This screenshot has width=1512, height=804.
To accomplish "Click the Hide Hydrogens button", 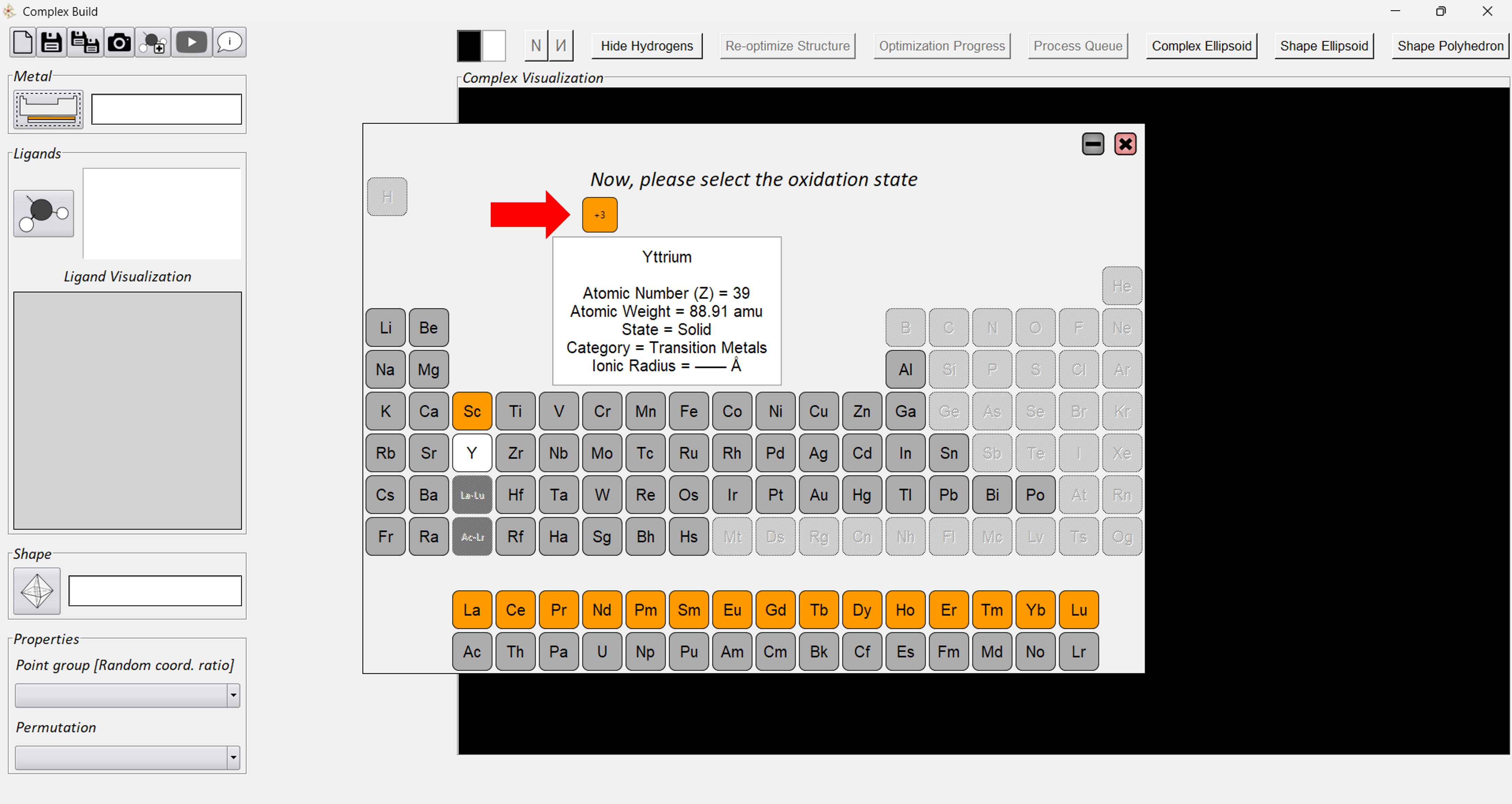I will 646,46.
